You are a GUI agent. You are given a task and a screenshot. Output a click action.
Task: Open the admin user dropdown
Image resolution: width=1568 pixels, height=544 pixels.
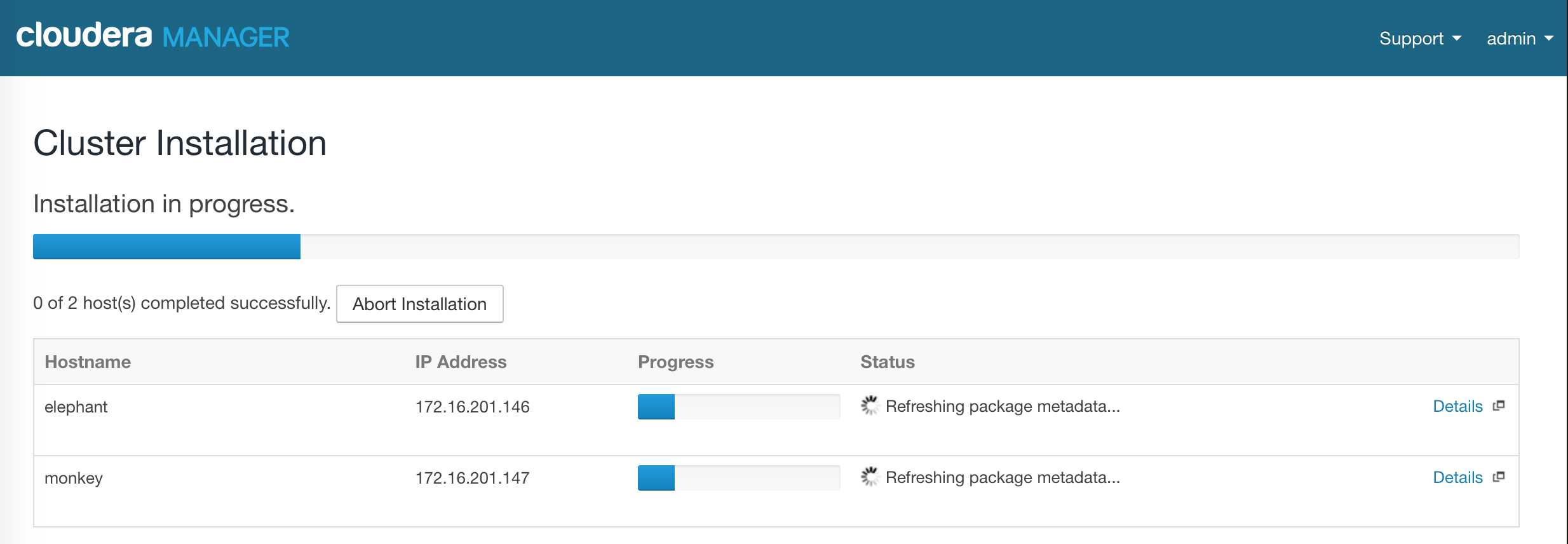coord(1520,38)
